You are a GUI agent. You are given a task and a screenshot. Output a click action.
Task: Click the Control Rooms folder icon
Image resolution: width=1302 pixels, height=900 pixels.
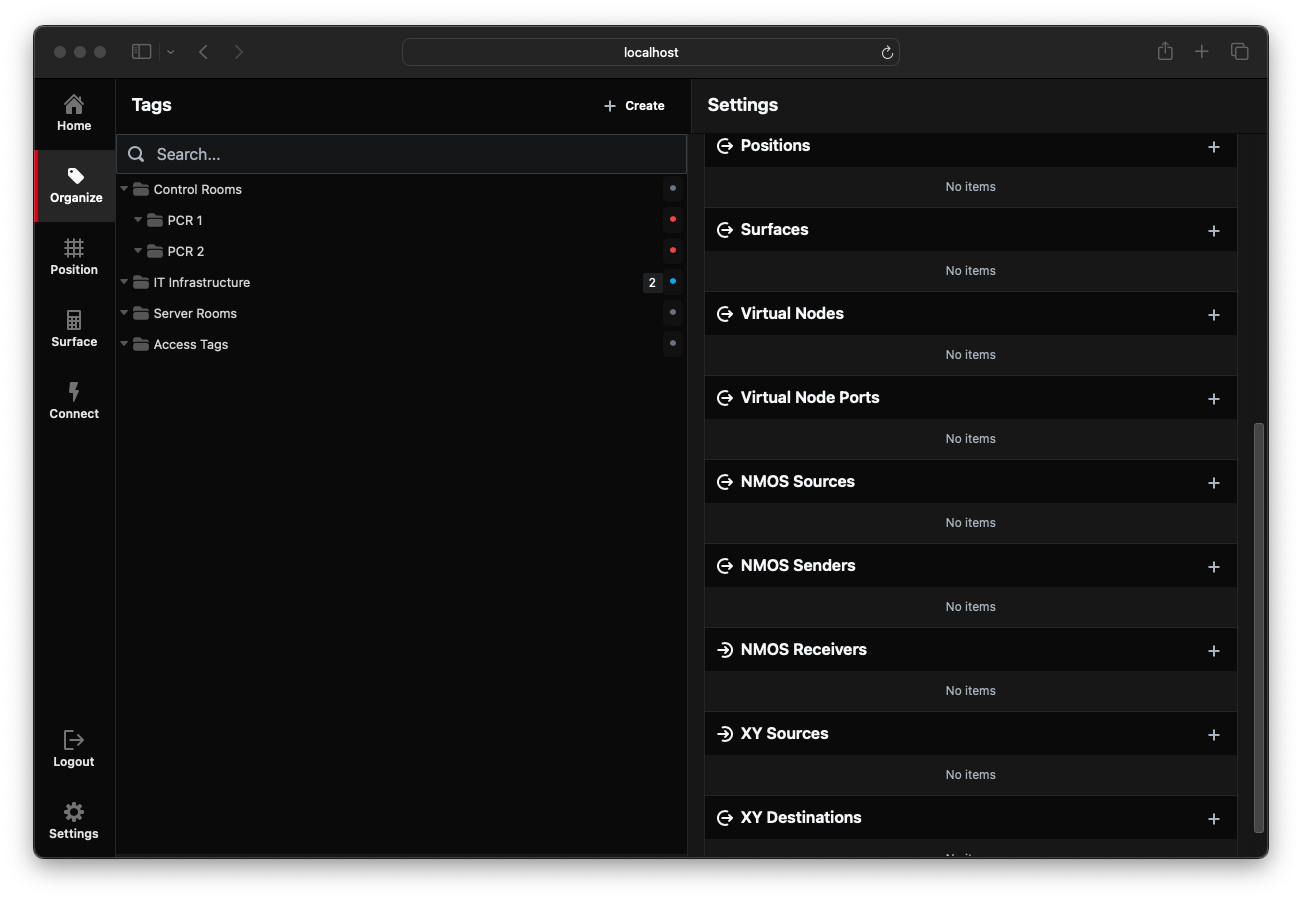[x=141, y=189]
